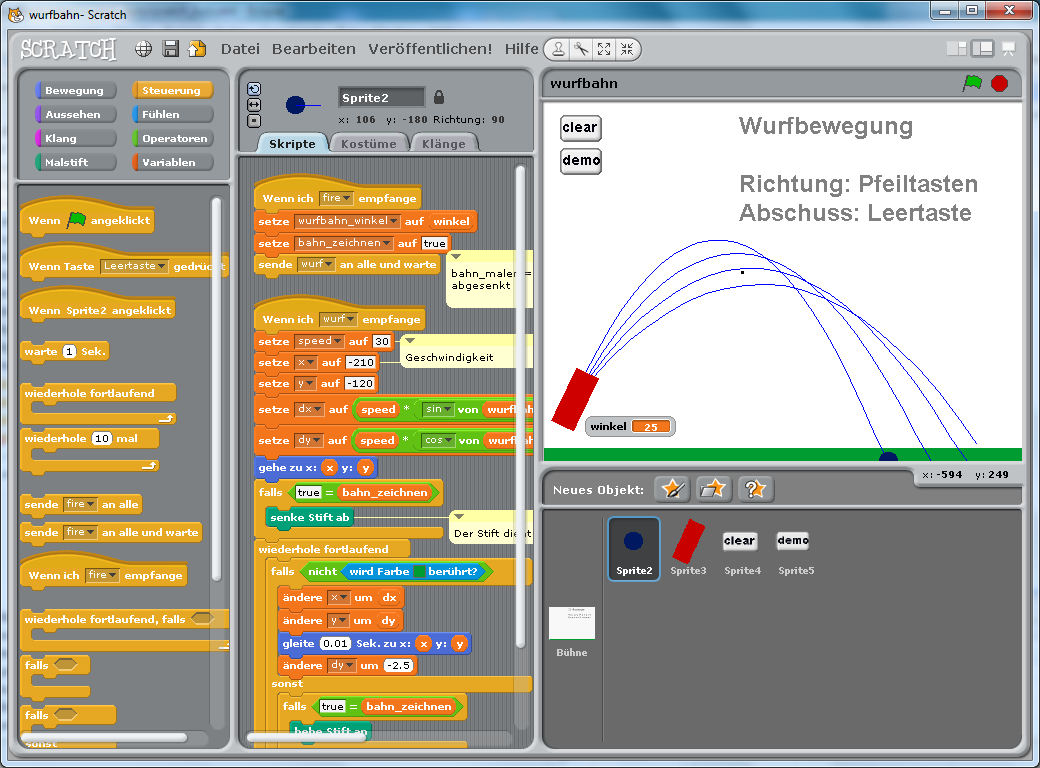Enter presentation mode
Viewport: 1040px width, 768px height.
pyautogui.click(x=1009, y=48)
